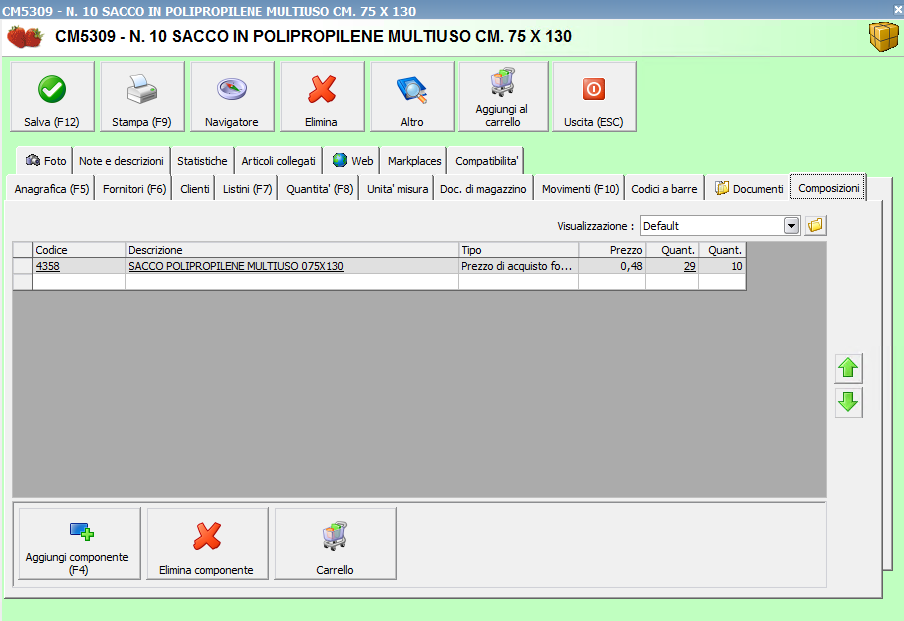Open the Fornitori (F6) tab
This screenshot has height=621, width=904.
(x=134, y=189)
